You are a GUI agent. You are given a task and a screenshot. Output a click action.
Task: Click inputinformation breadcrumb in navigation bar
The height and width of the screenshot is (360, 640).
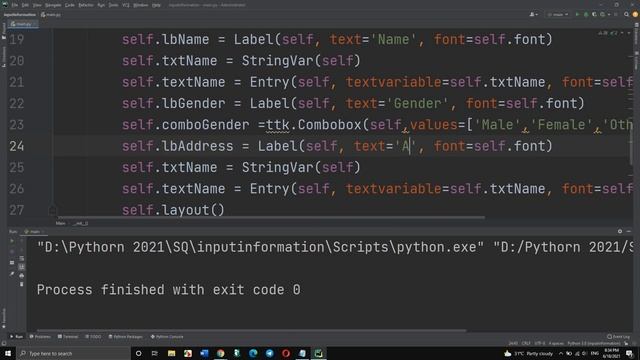pyautogui.click(x=20, y=15)
